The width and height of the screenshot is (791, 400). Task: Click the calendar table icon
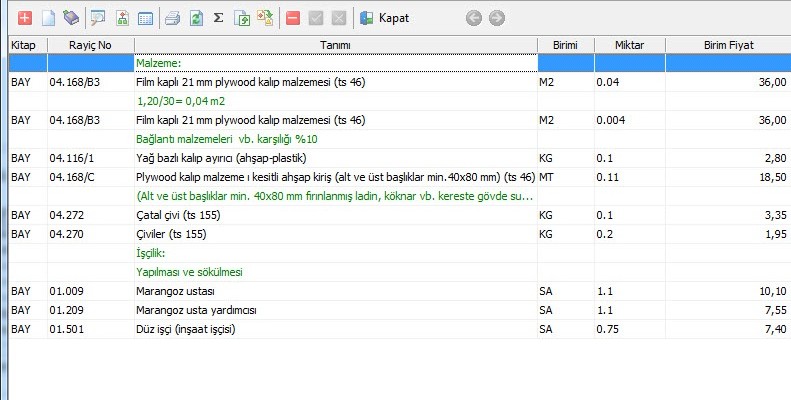point(145,18)
